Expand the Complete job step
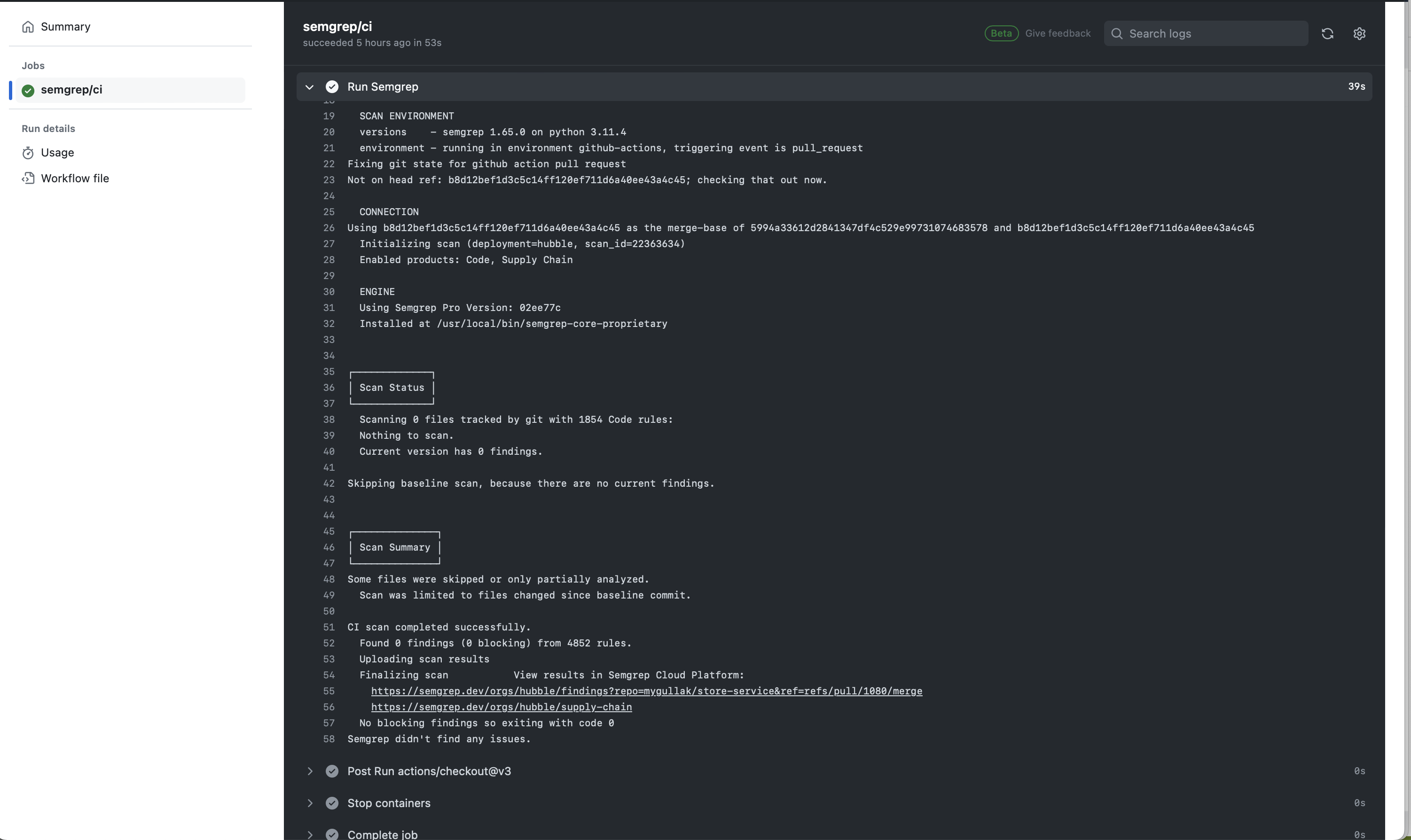 tap(310, 834)
